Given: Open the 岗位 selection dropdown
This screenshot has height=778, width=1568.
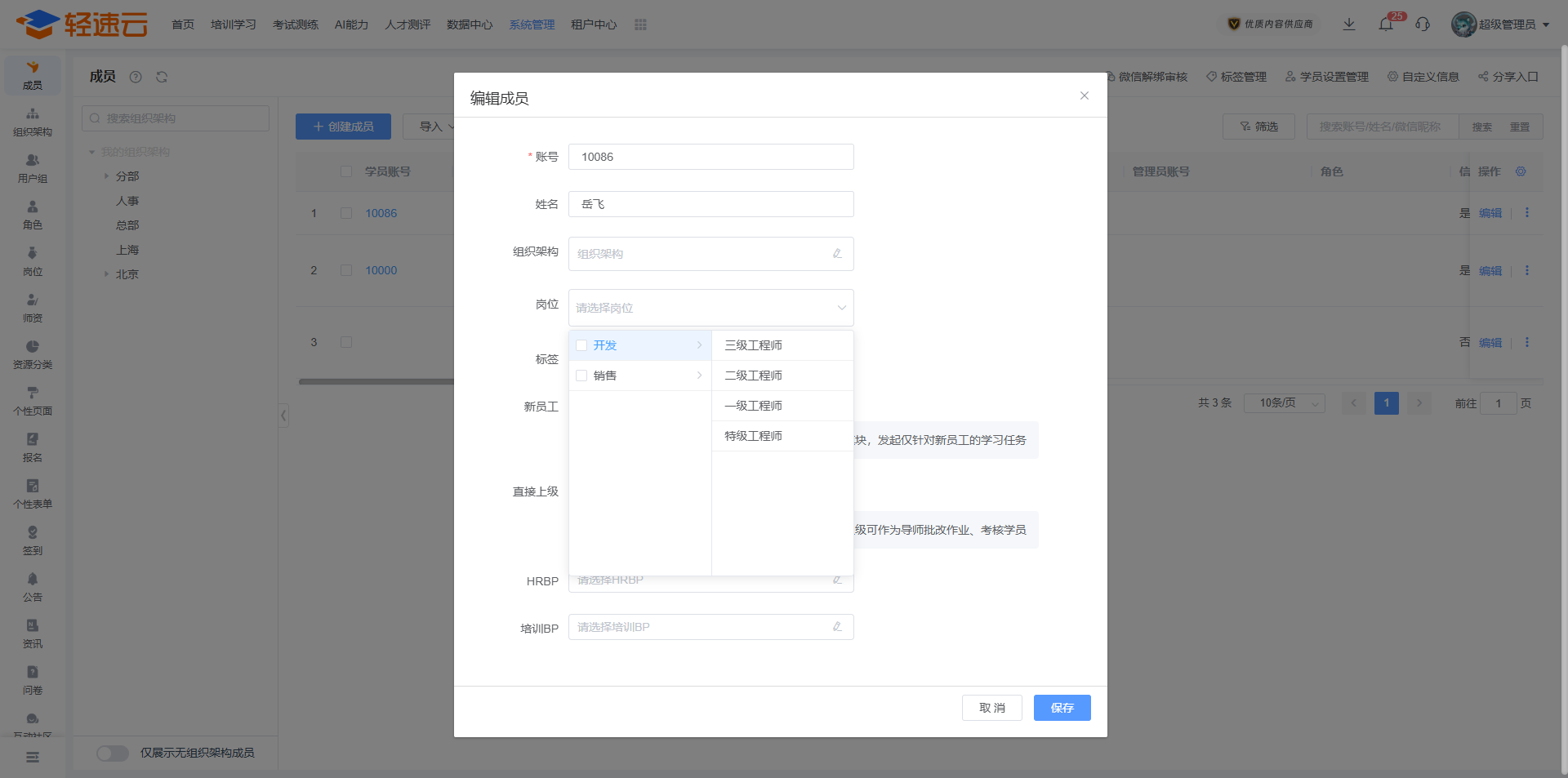Looking at the screenshot, I should tap(710, 308).
